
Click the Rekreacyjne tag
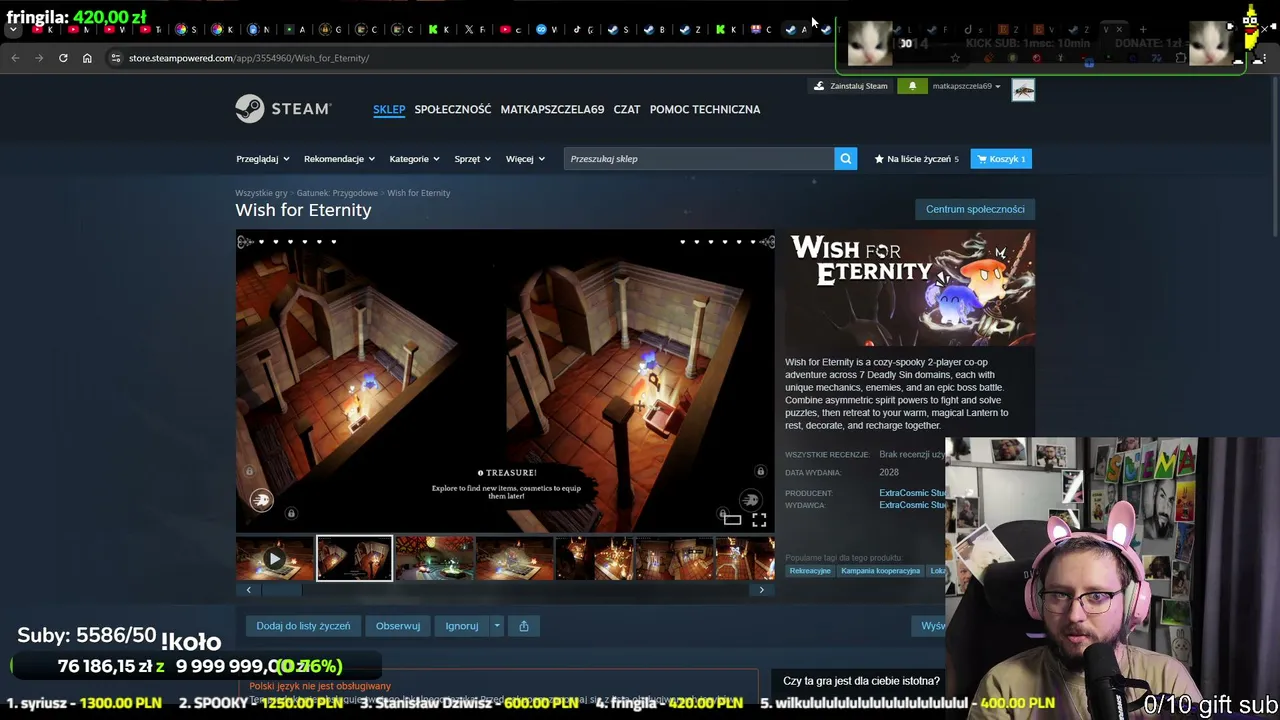810,571
